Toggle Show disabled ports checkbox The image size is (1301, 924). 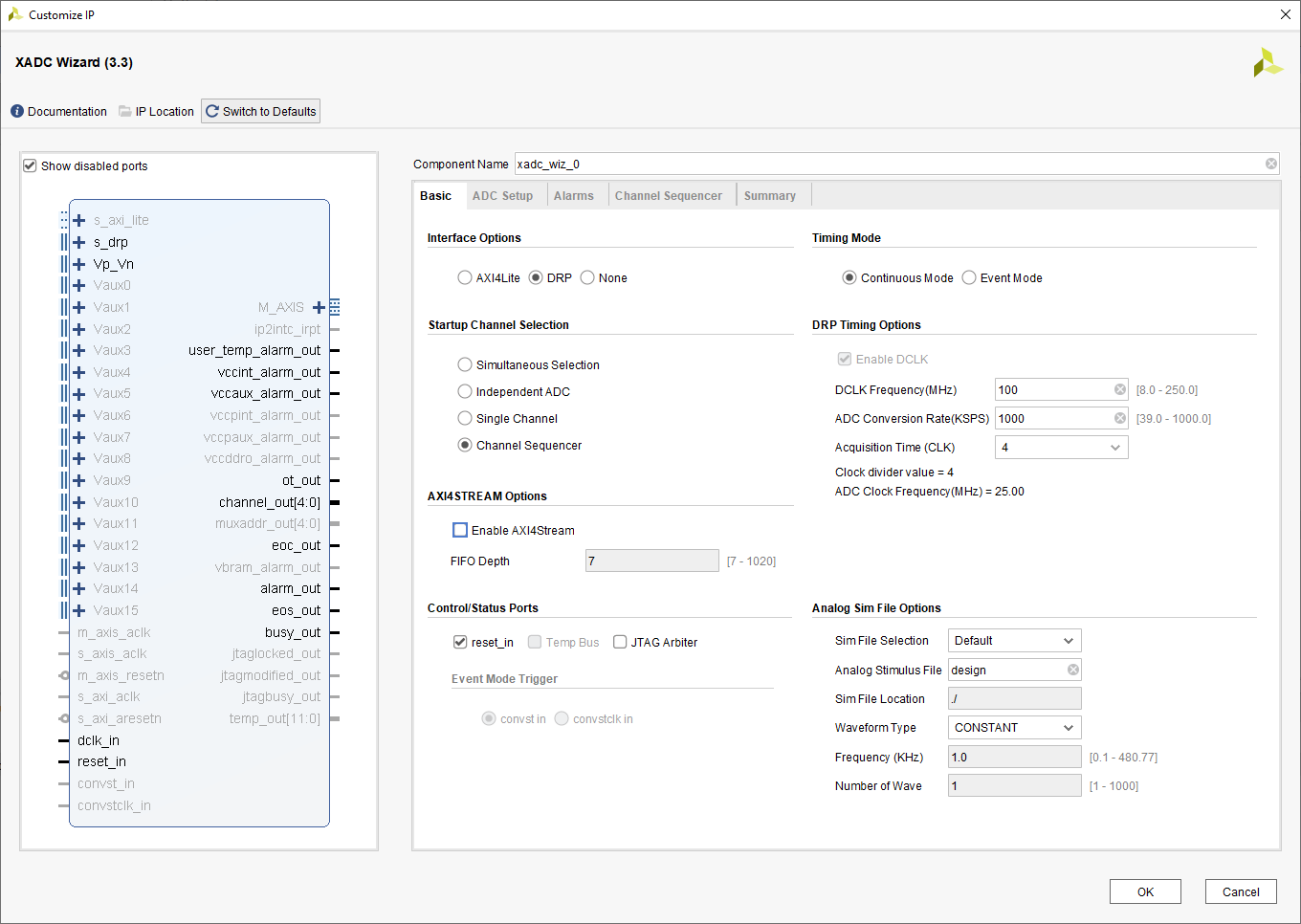[30, 165]
